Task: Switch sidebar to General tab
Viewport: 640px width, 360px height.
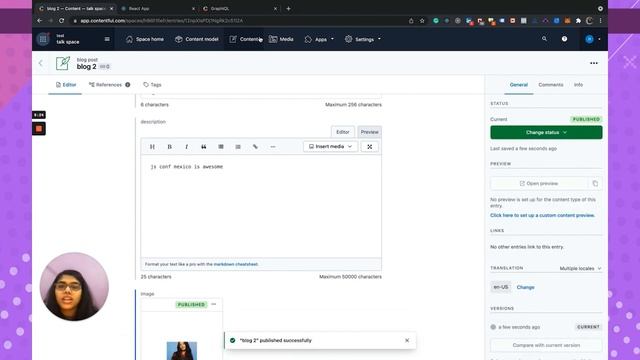Action: point(519,85)
